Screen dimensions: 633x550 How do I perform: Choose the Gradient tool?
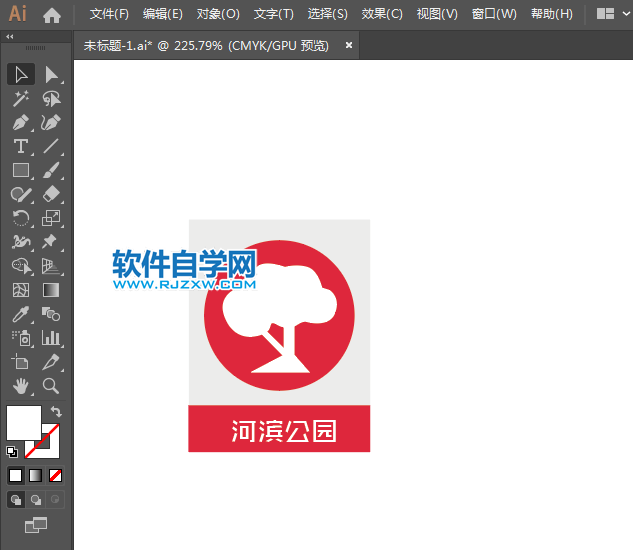click(x=51, y=290)
